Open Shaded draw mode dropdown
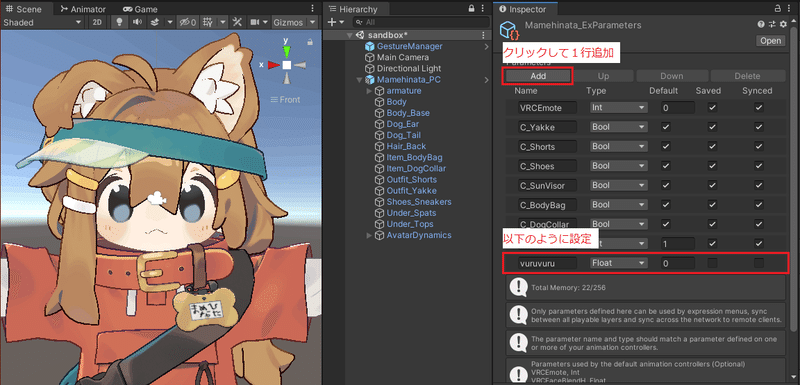This screenshot has width=800, height=385. (x=42, y=22)
